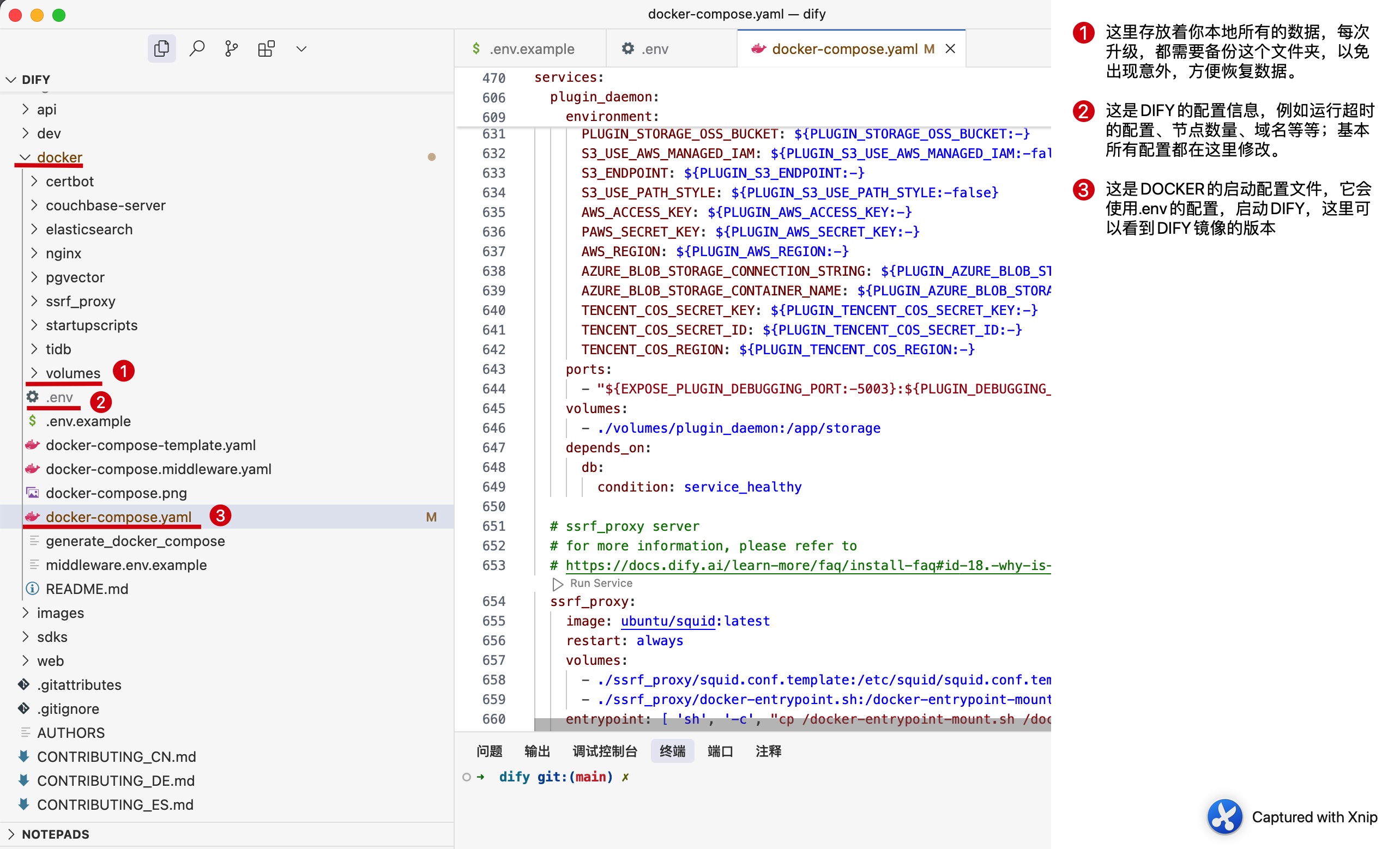Close the docker-compose.yaml tab
Image resolution: width=1400 pixels, height=849 pixels.
coord(950,49)
